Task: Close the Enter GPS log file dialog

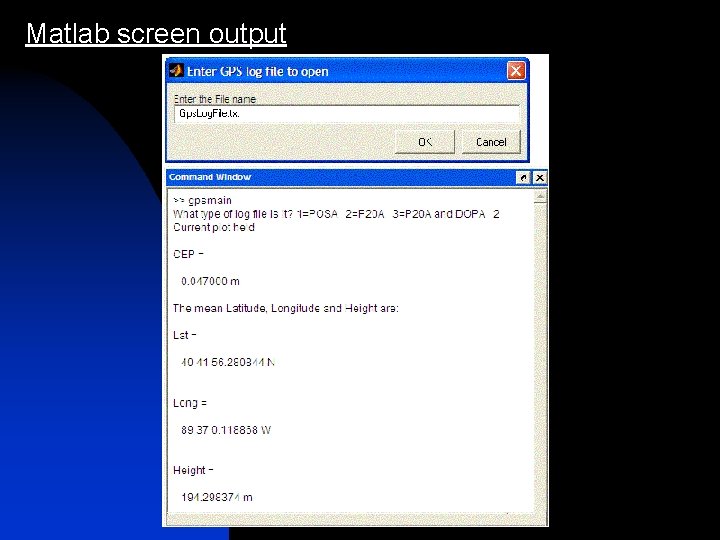Action: [516, 71]
